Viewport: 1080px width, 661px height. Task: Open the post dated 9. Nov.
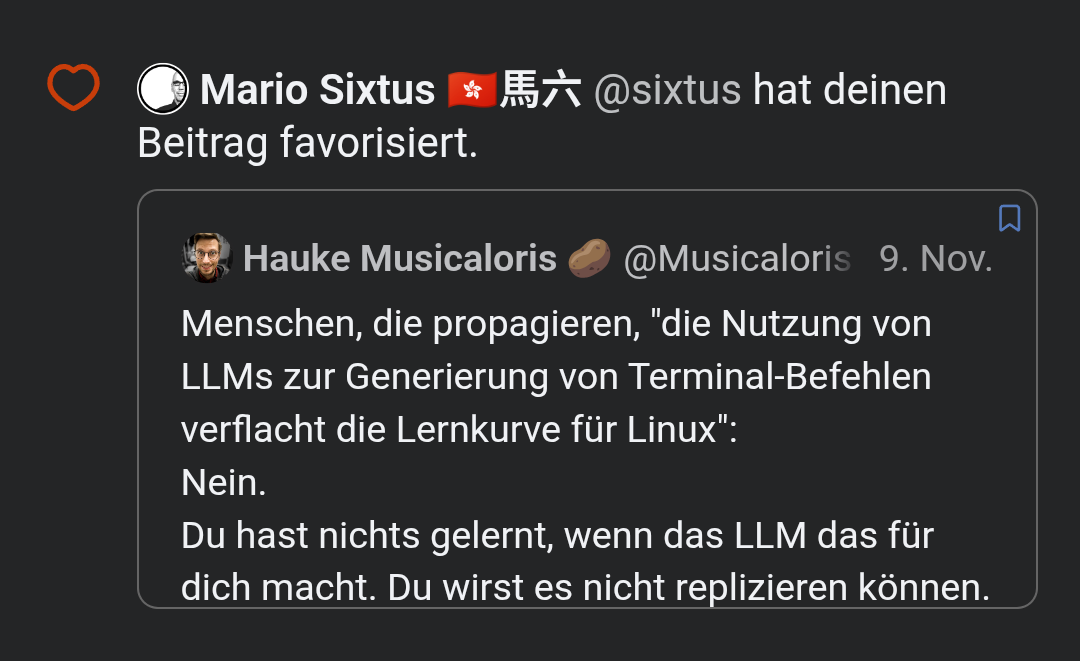pos(935,257)
